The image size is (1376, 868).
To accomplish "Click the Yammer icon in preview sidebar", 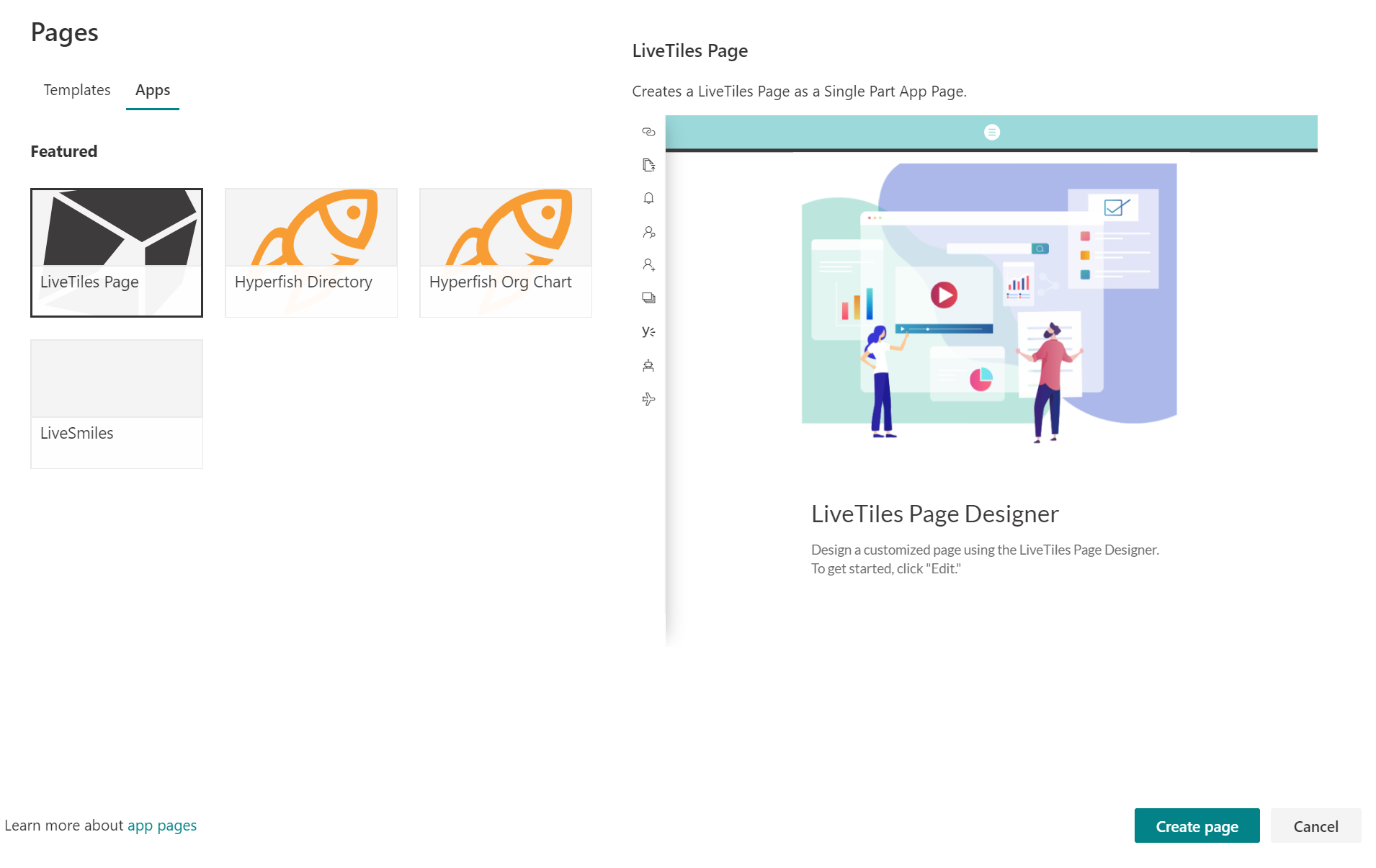I will (648, 331).
